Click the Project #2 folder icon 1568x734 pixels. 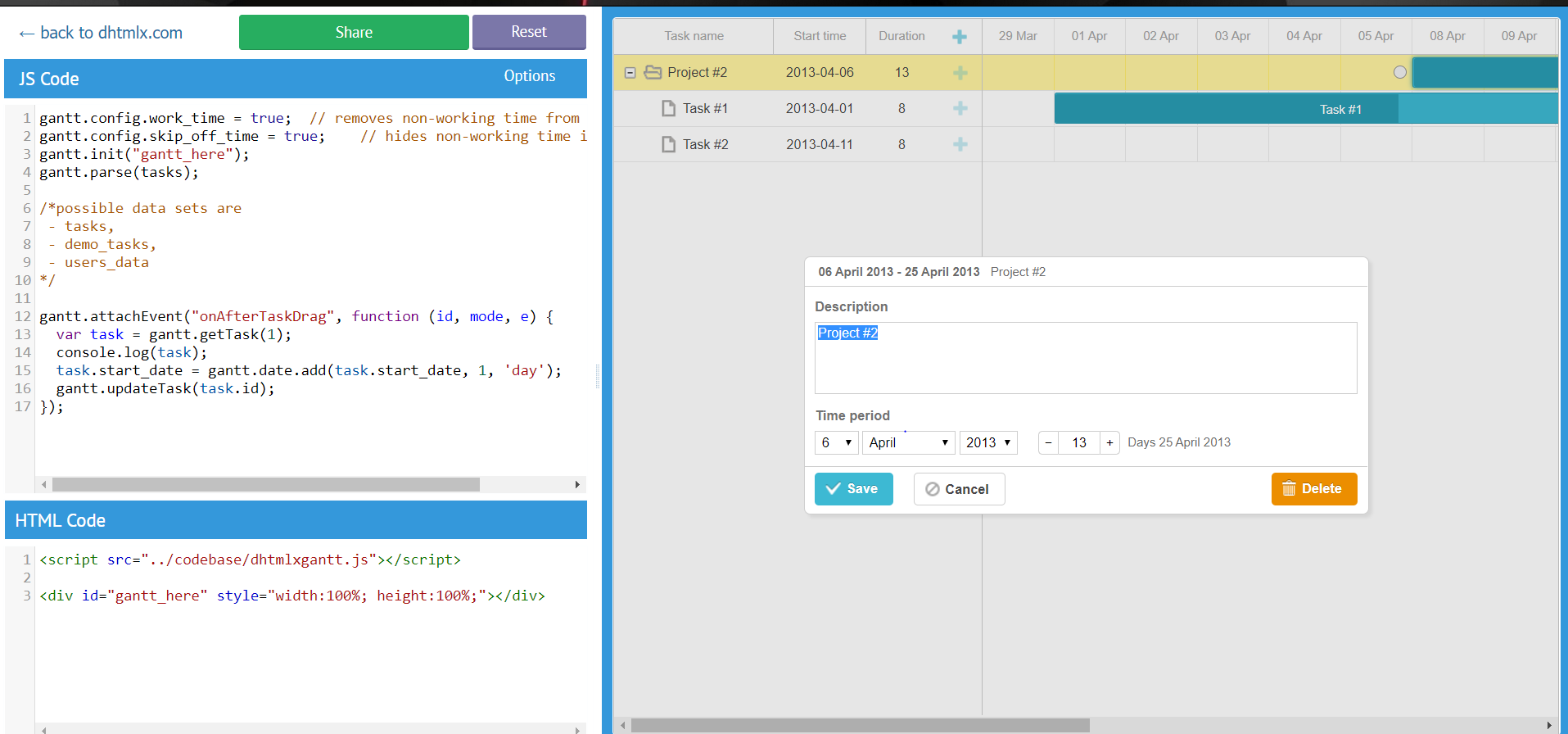click(653, 72)
